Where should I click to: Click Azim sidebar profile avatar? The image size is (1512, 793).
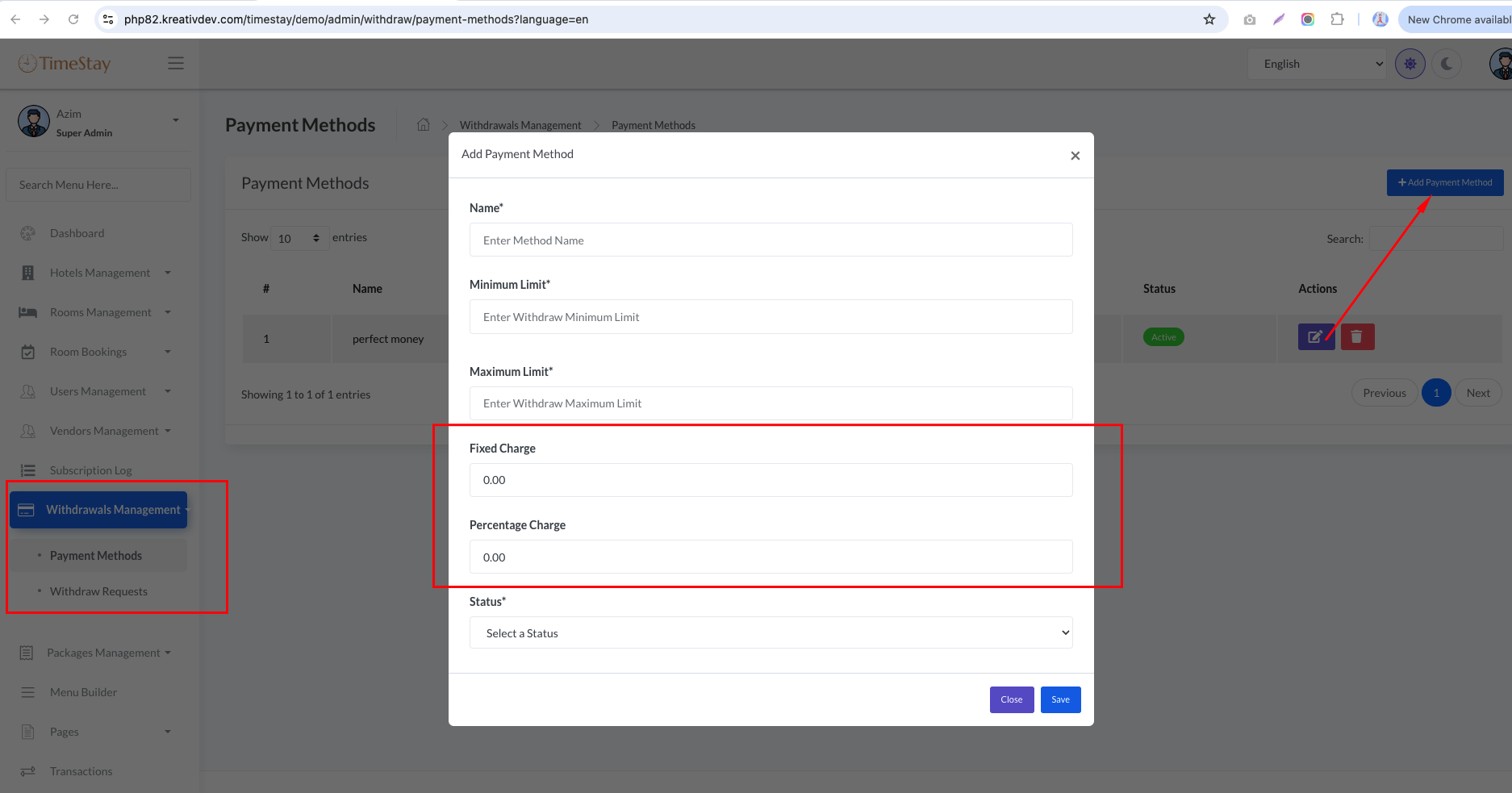pyautogui.click(x=34, y=121)
